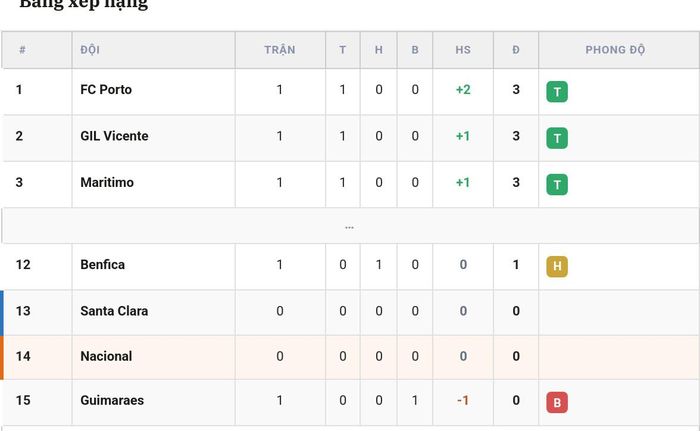Click FC Porto's green T form badge
The width and height of the screenshot is (700, 431).
[x=557, y=92]
